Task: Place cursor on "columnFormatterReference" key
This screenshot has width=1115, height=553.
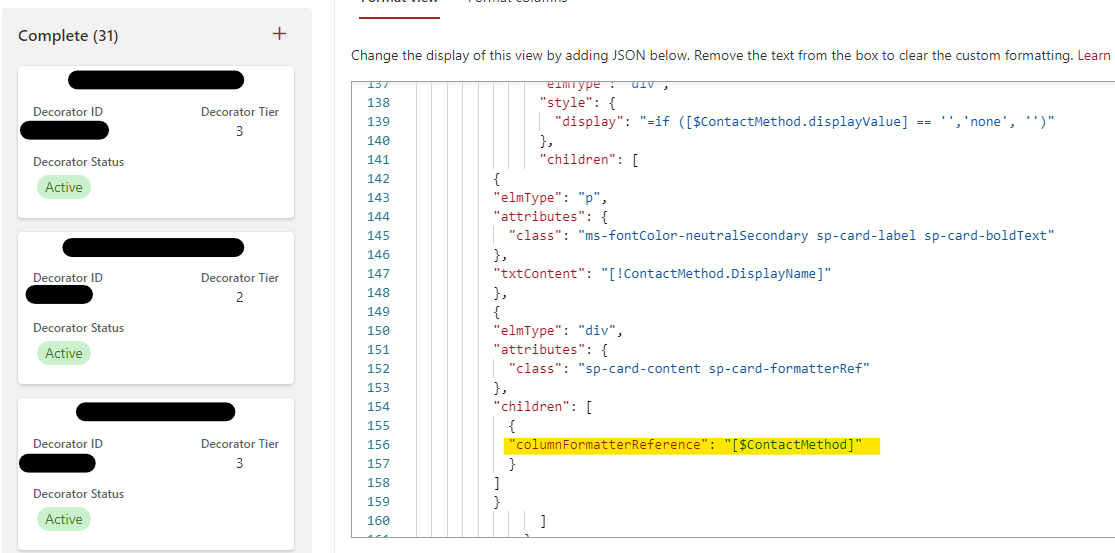Action: 608,444
